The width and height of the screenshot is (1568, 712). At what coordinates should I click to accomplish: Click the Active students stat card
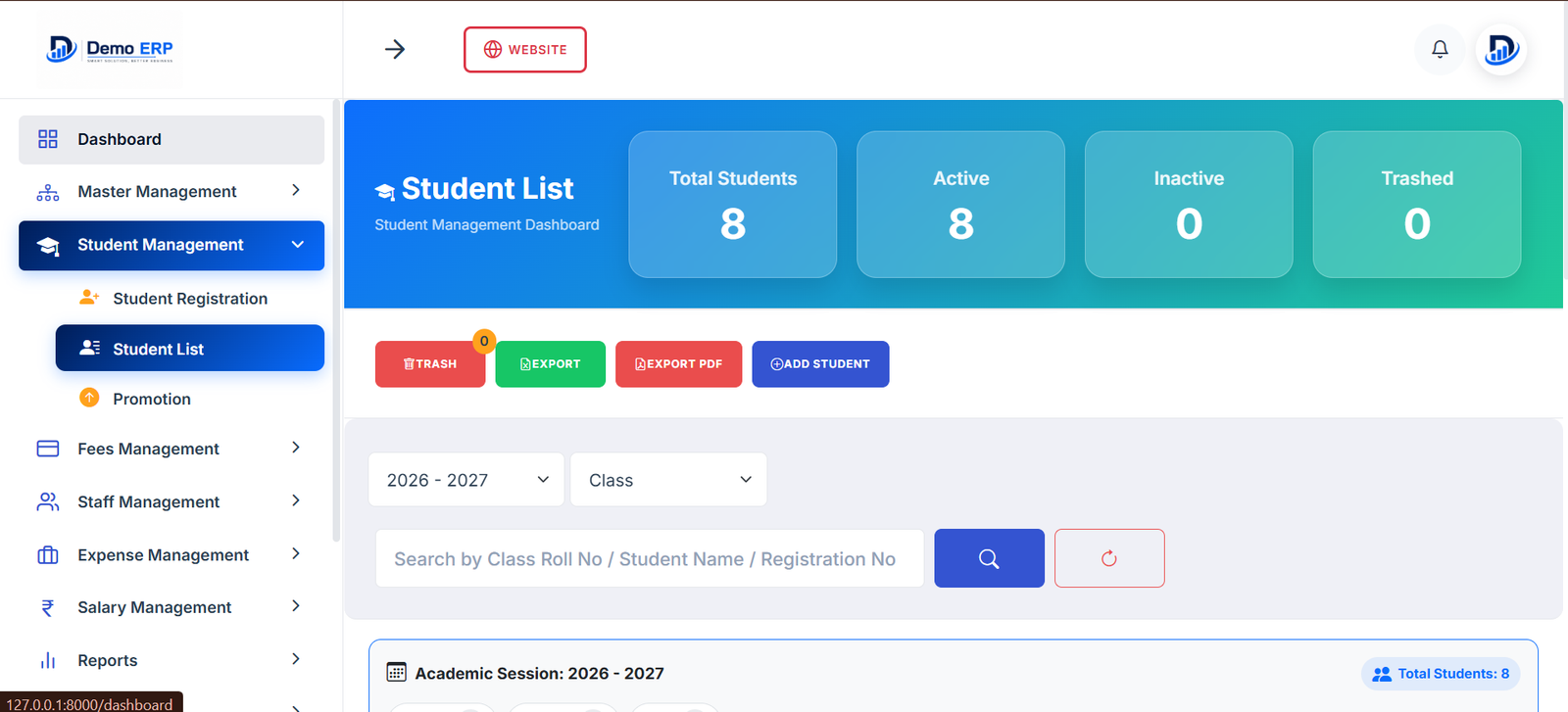960,205
